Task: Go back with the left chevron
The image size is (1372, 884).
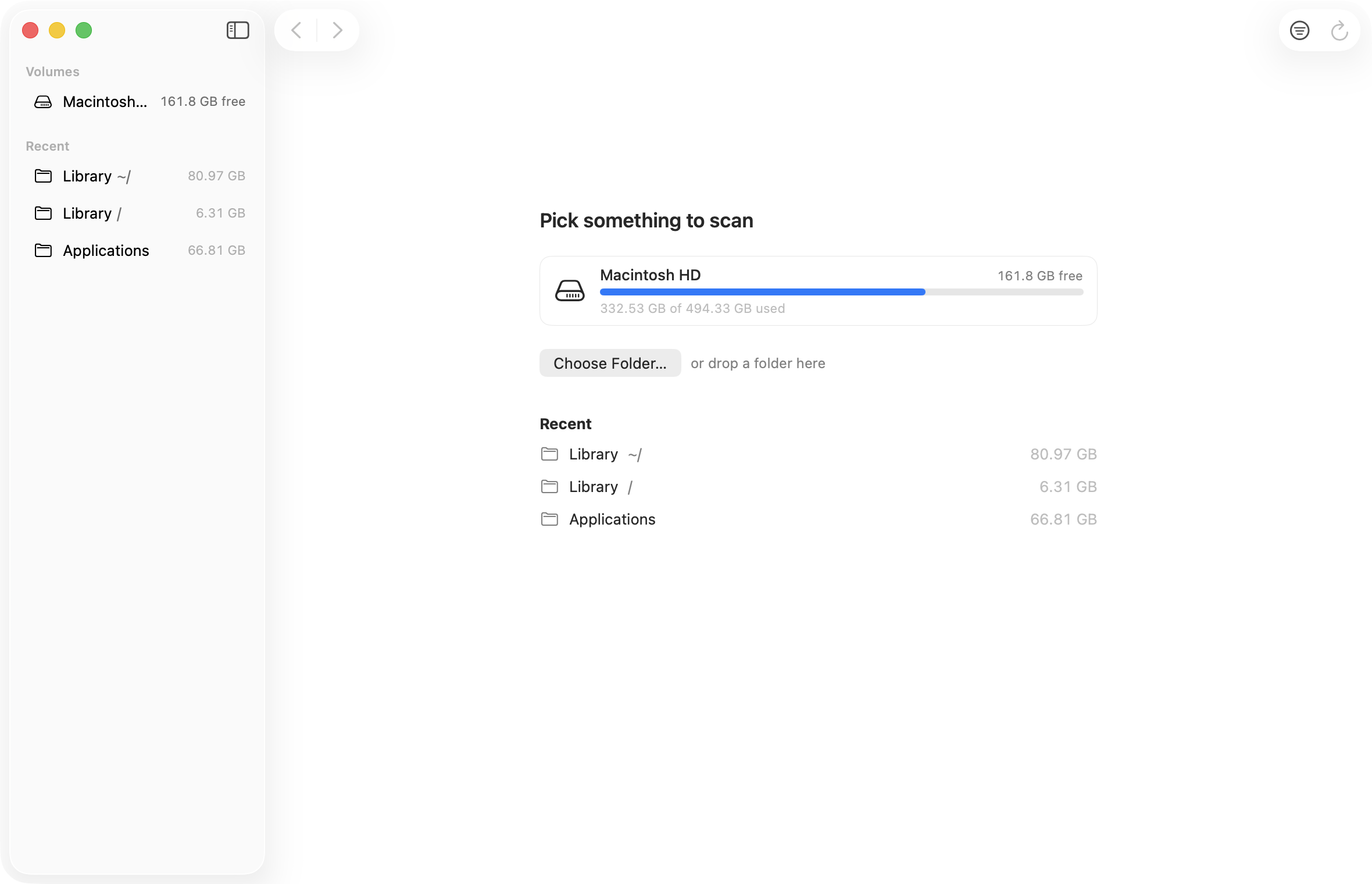Action: (296, 30)
